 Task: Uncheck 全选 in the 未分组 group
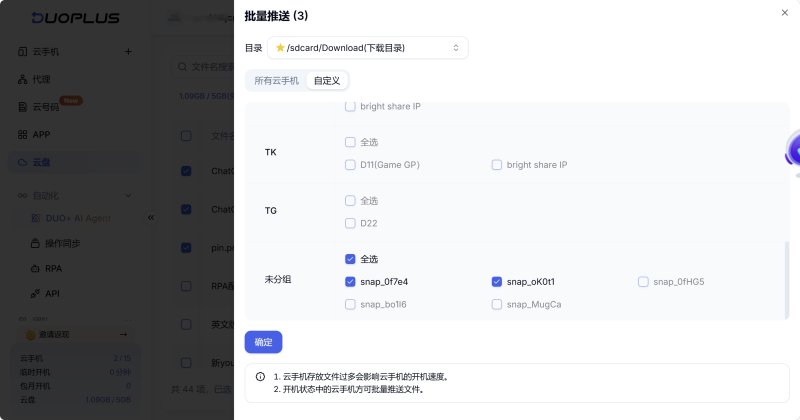[350, 259]
